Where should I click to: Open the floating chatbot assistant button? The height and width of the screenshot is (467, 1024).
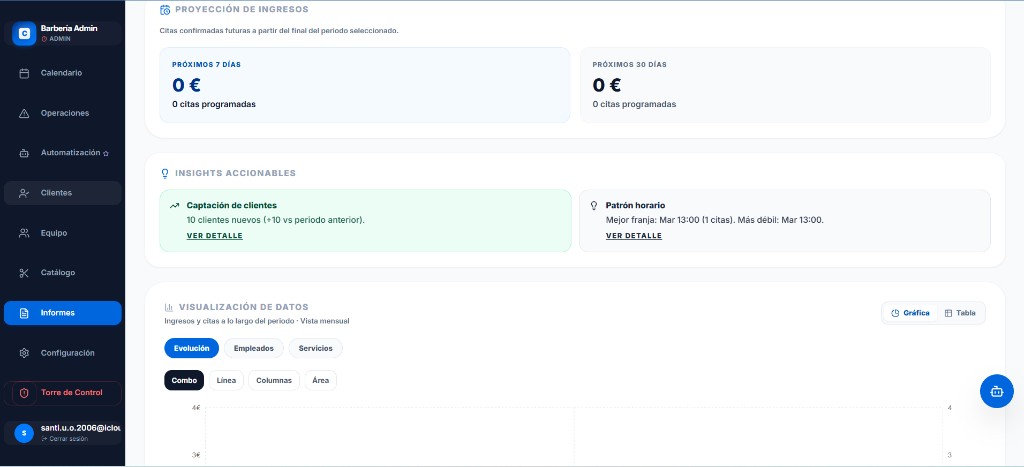point(997,391)
